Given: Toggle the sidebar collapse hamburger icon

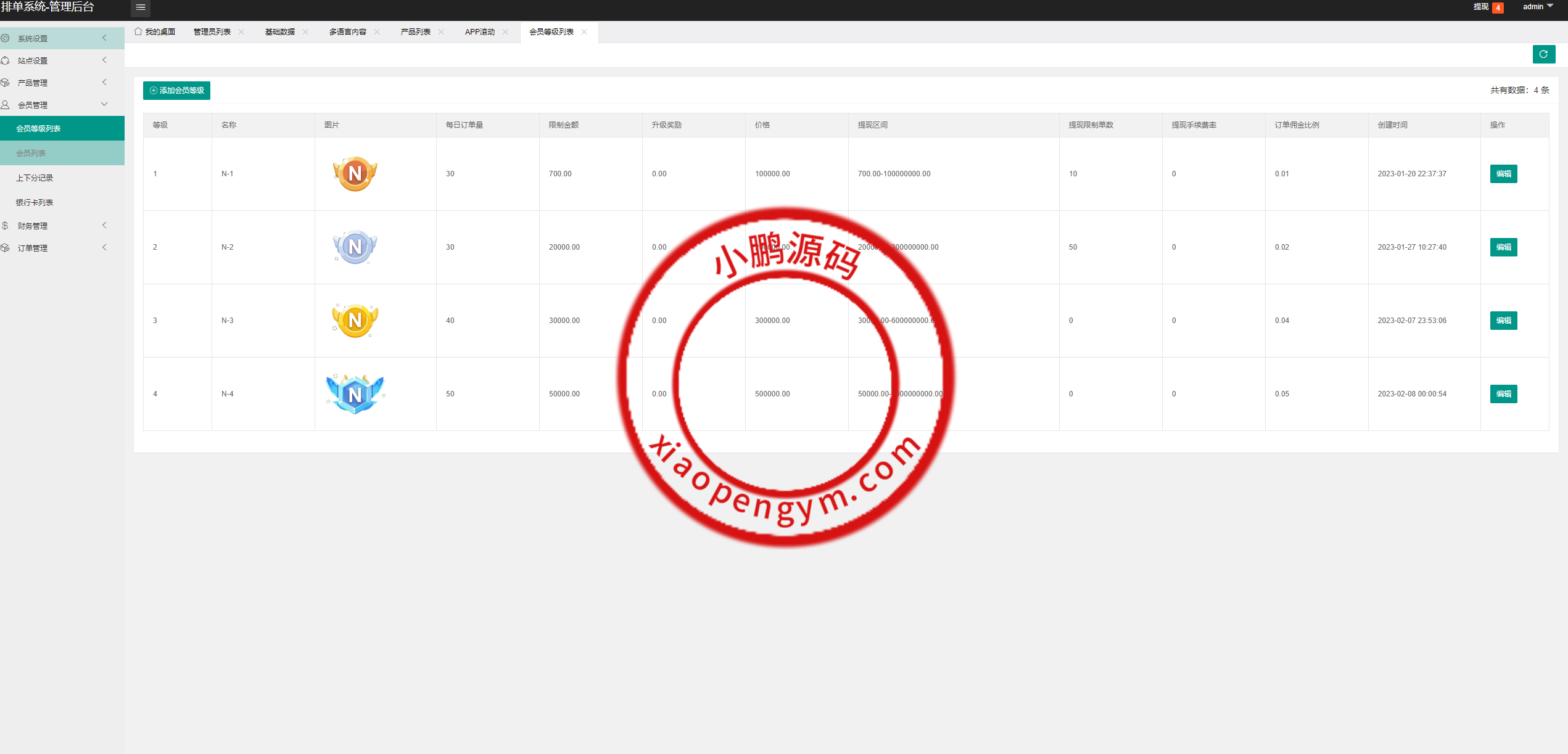Looking at the screenshot, I should (141, 7).
